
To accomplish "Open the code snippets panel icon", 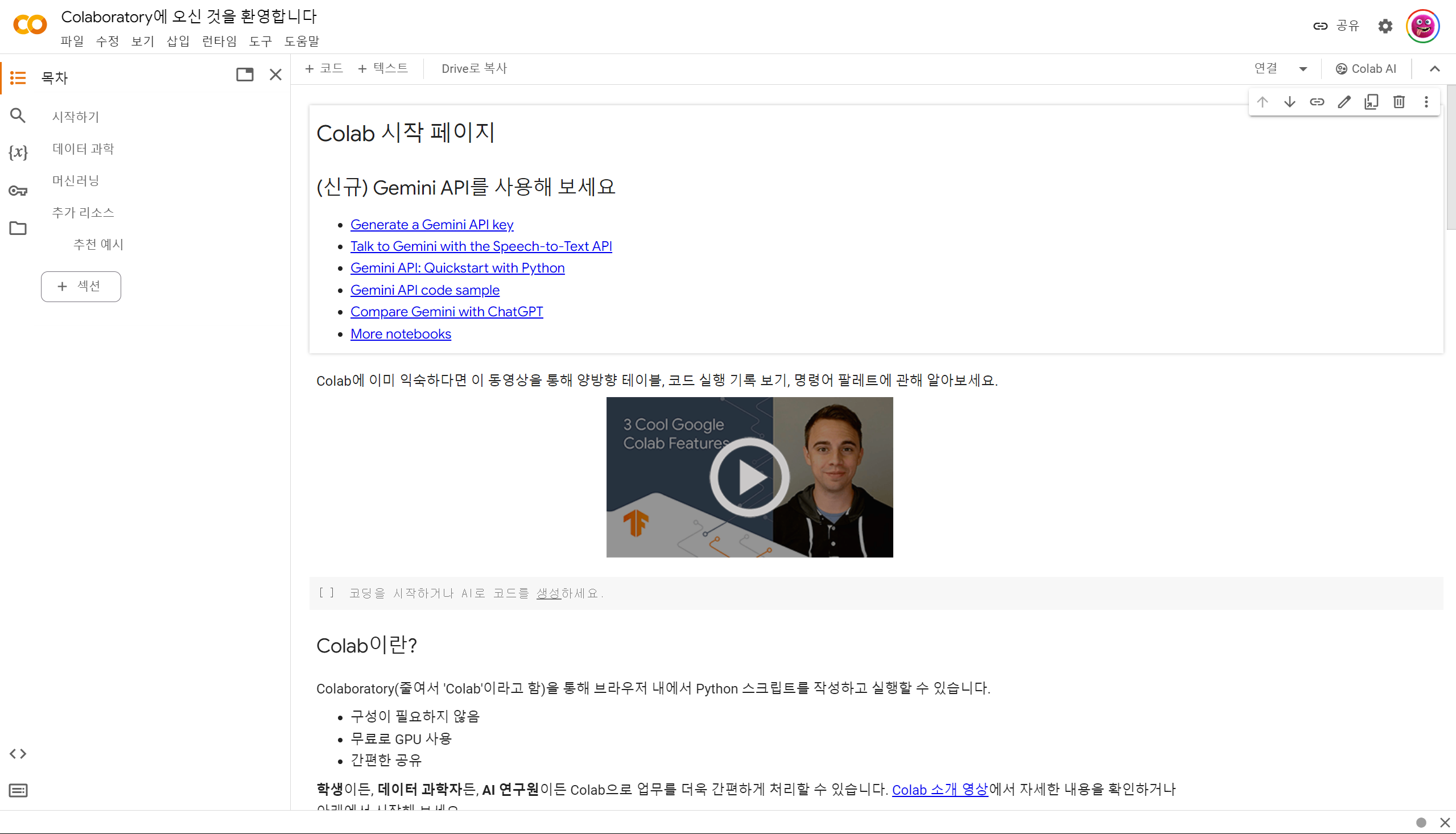I will (18, 754).
